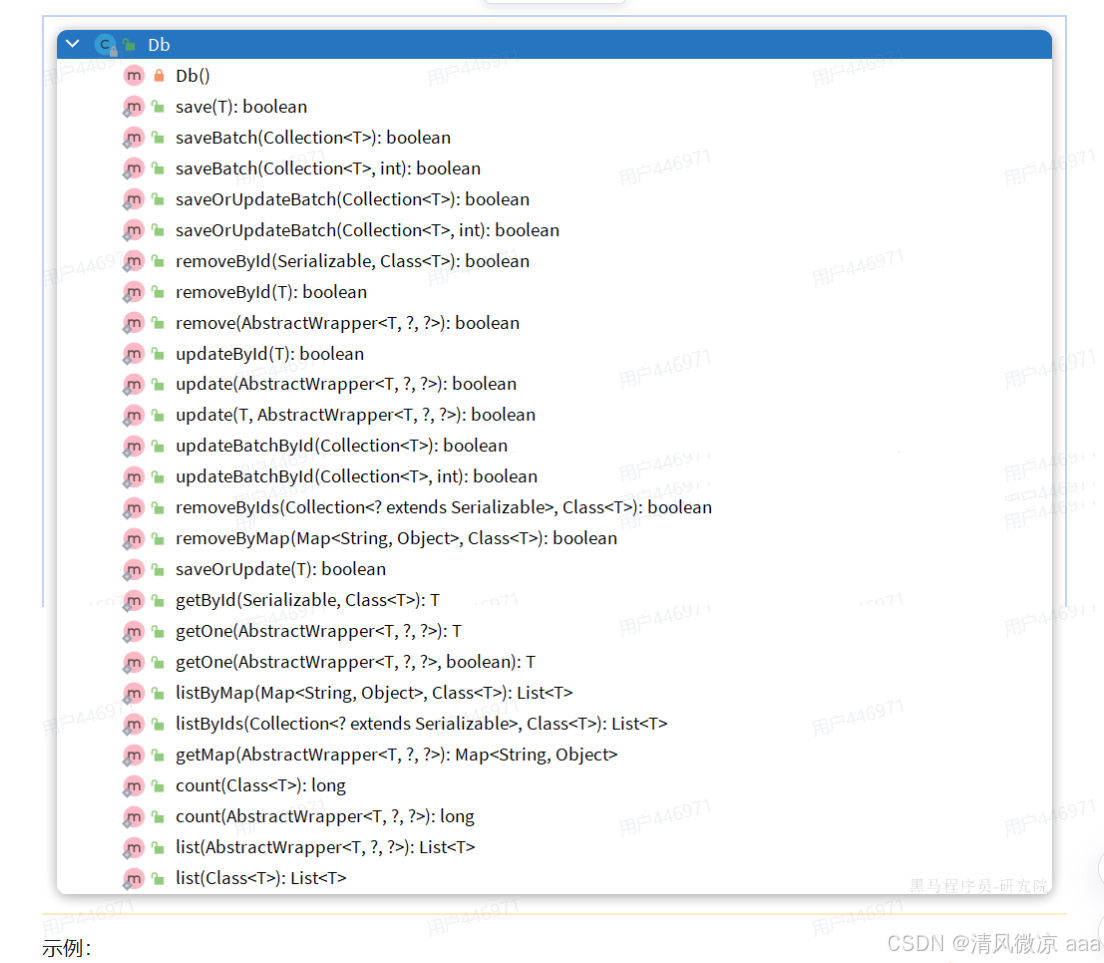
Task: Select getOne(AbstractWrapper<T, ?, ?>, boolean): T text
Action: [x=356, y=662]
